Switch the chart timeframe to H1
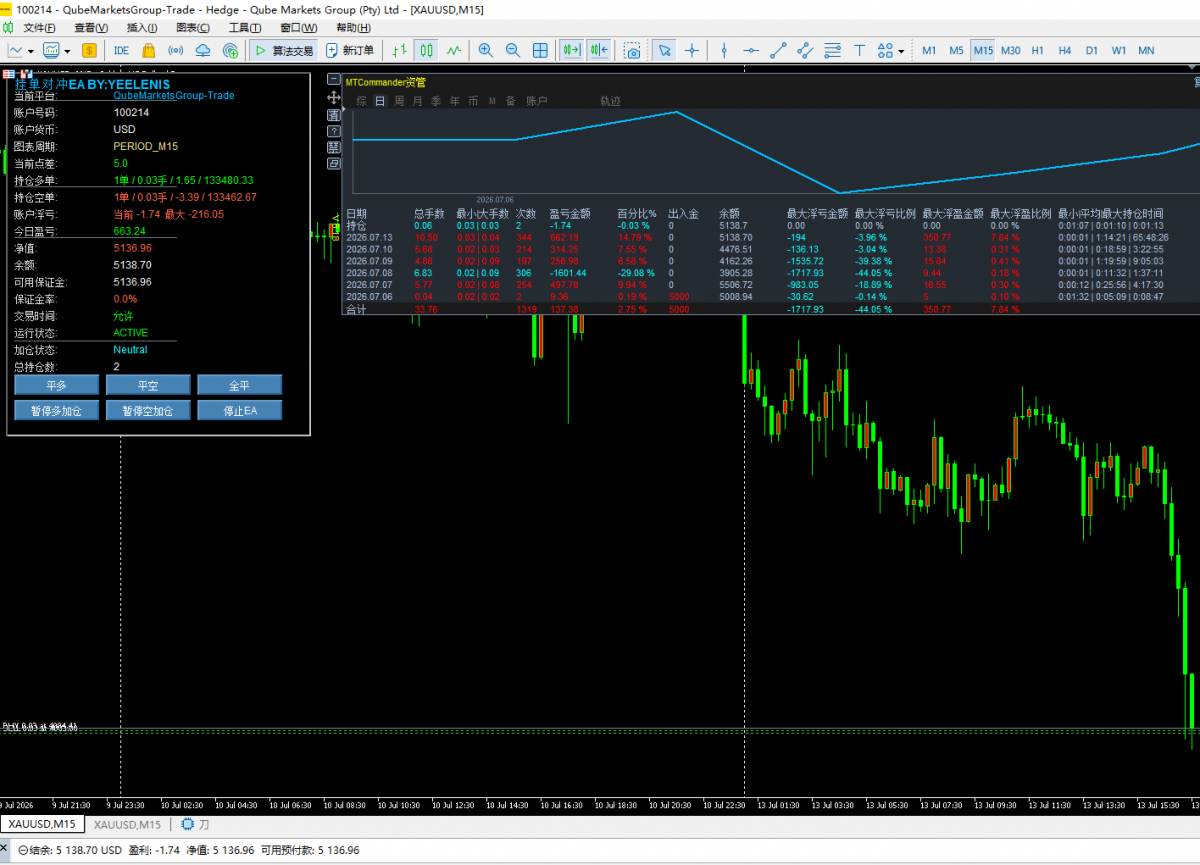This screenshot has width=1200, height=865. pos(1038,50)
